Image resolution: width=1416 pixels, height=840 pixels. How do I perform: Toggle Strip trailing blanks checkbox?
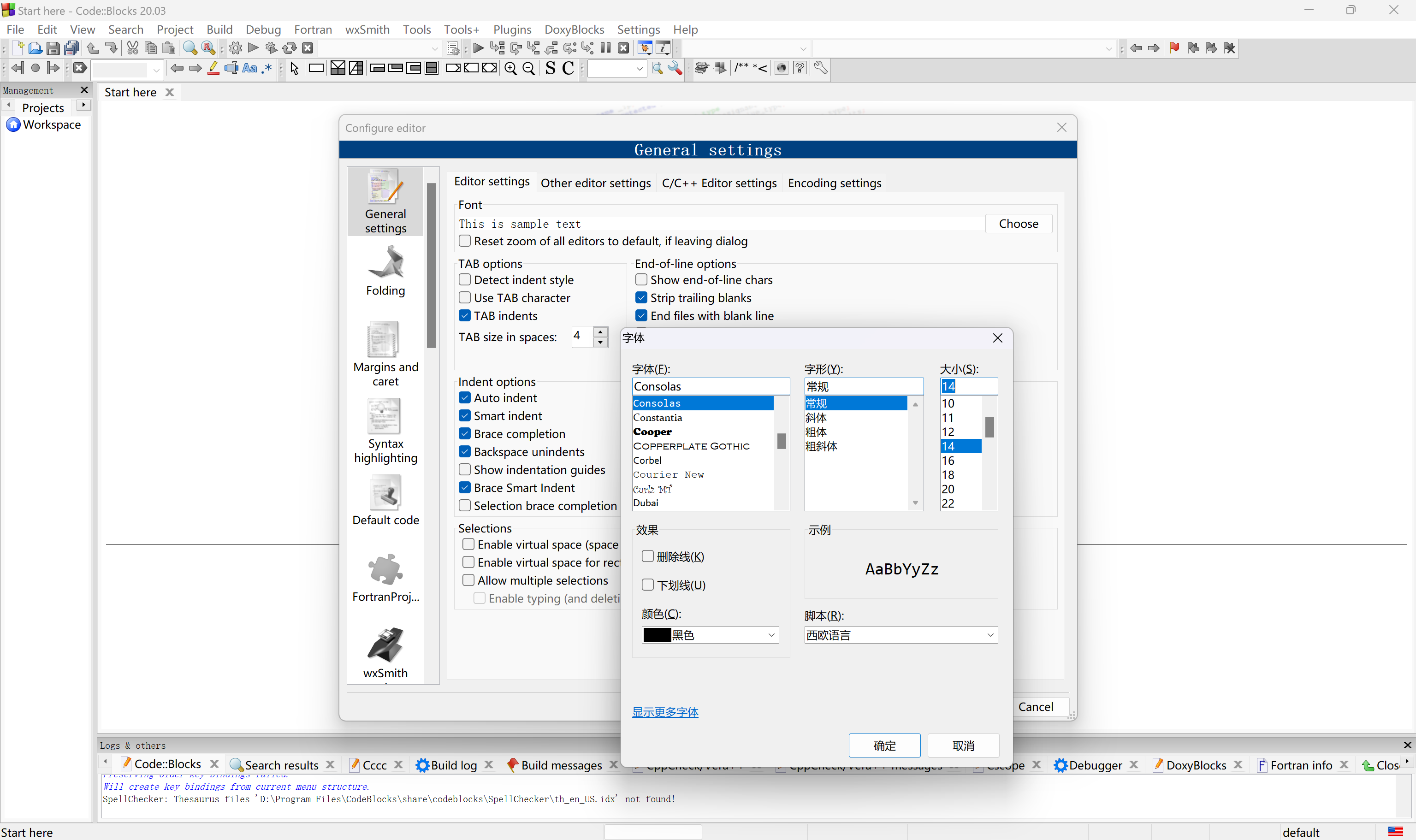click(641, 298)
